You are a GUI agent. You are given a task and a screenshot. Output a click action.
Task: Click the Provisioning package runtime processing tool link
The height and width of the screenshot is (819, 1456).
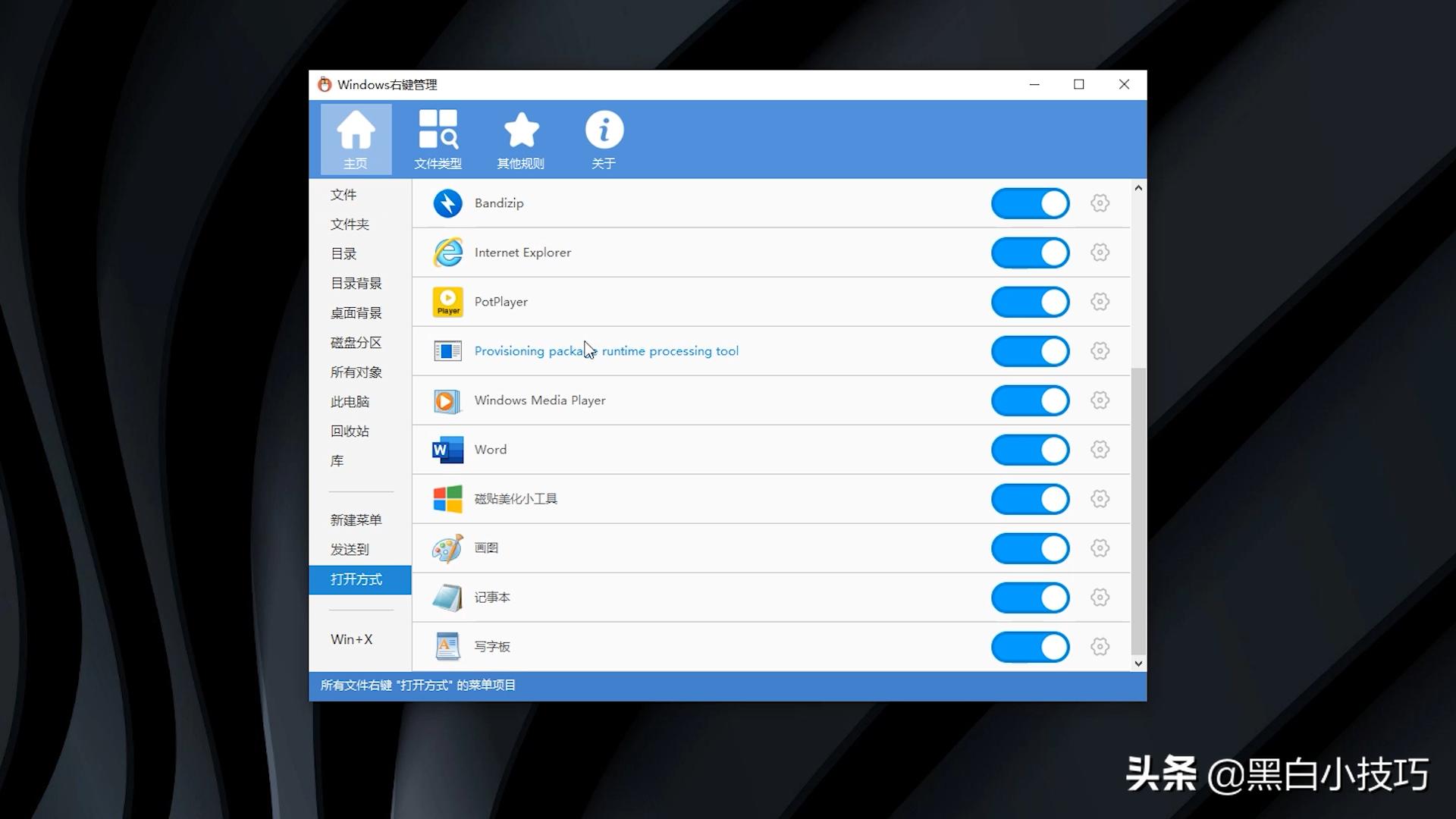tap(606, 351)
